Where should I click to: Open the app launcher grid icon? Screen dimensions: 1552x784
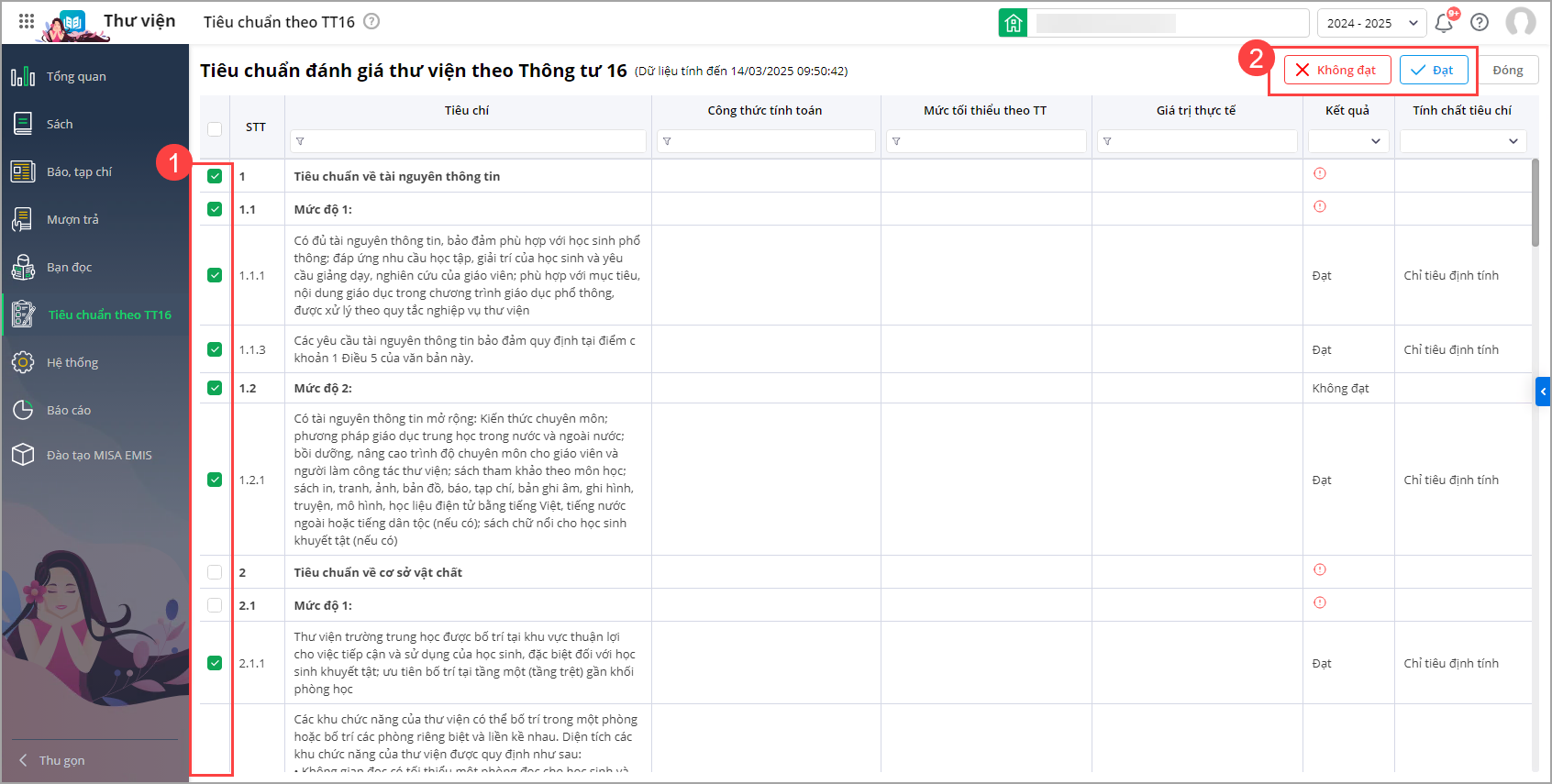(x=27, y=21)
